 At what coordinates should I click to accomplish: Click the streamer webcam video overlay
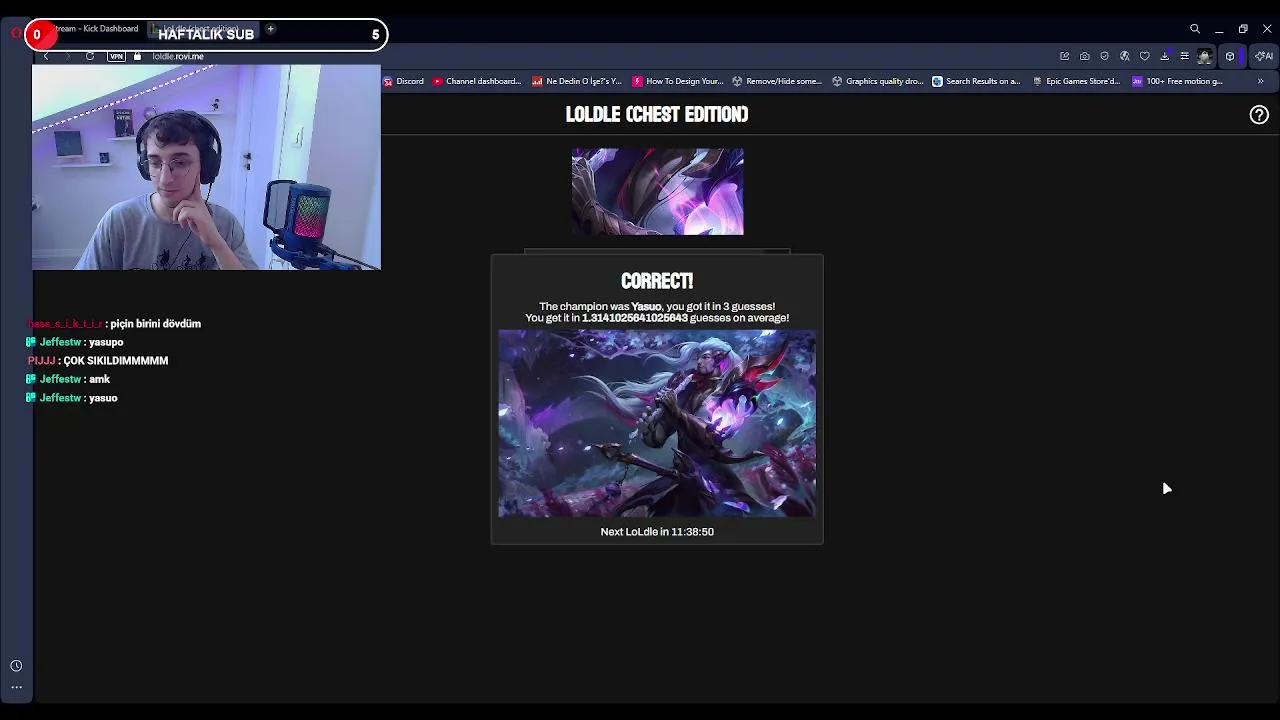(206, 167)
